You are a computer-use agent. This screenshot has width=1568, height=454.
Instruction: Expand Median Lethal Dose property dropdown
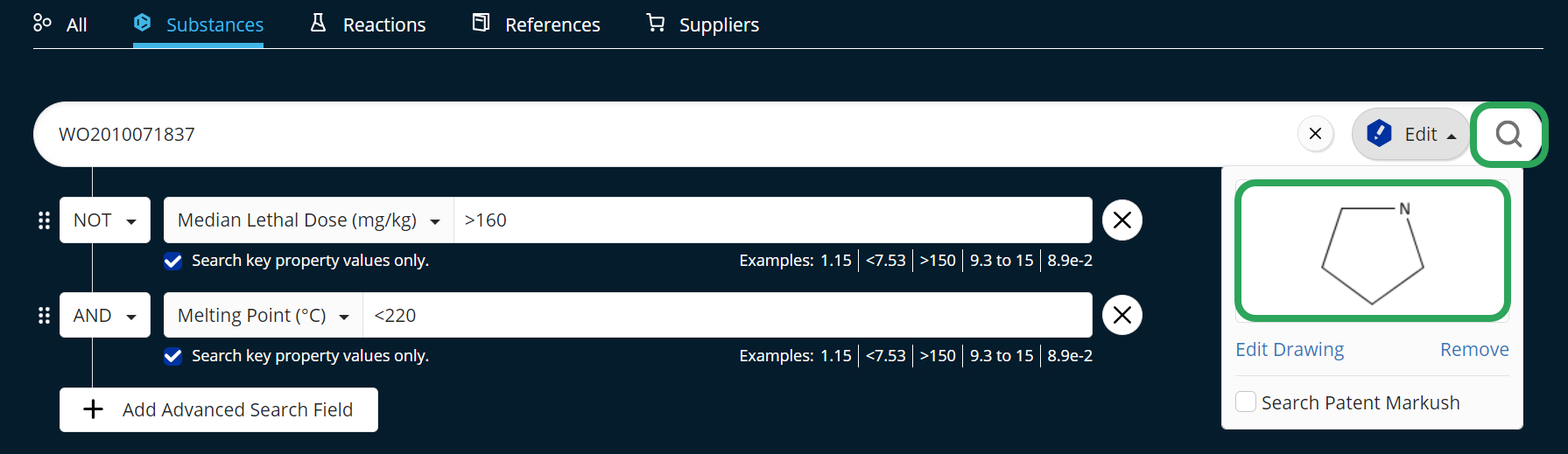[309, 220]
